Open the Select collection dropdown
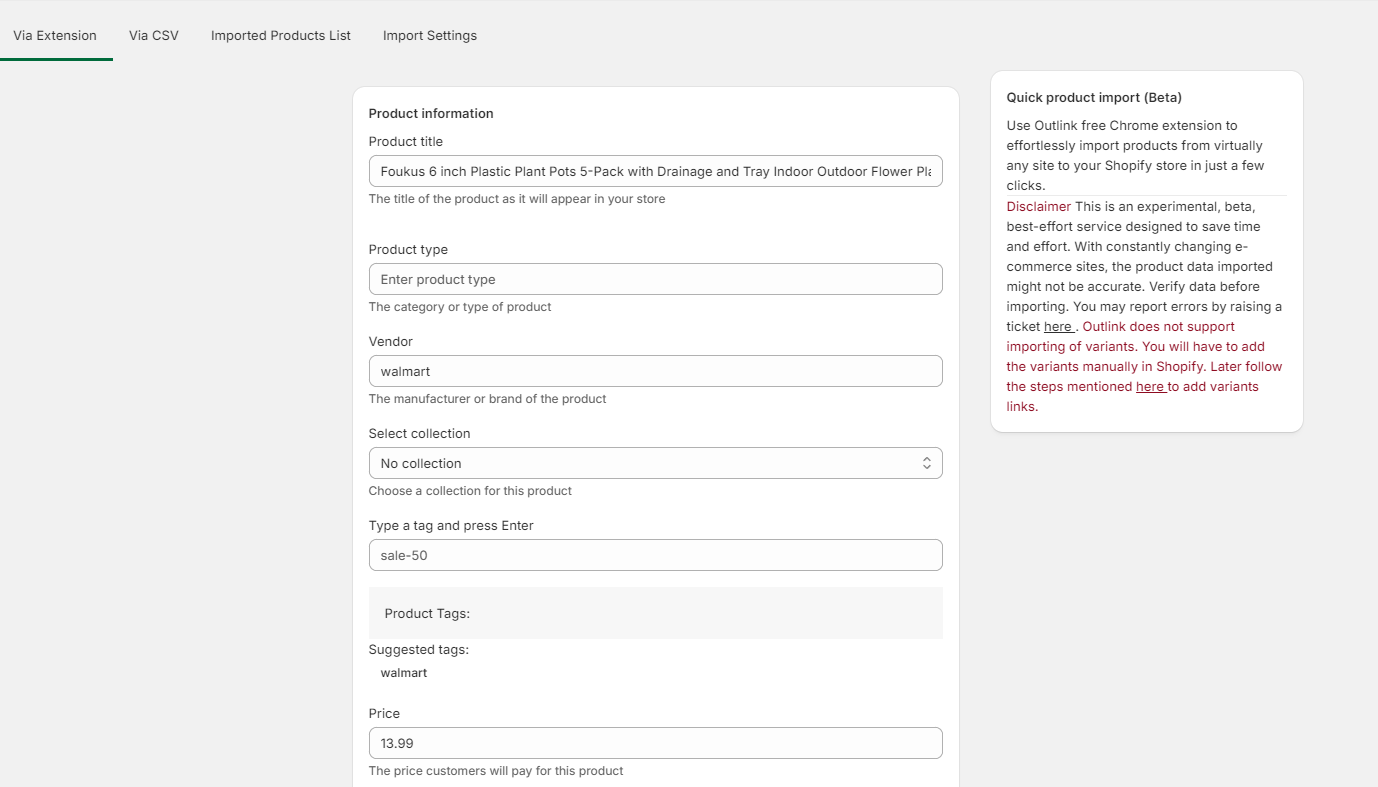Screen dimensions: 1378x787 tap(655, 463)
